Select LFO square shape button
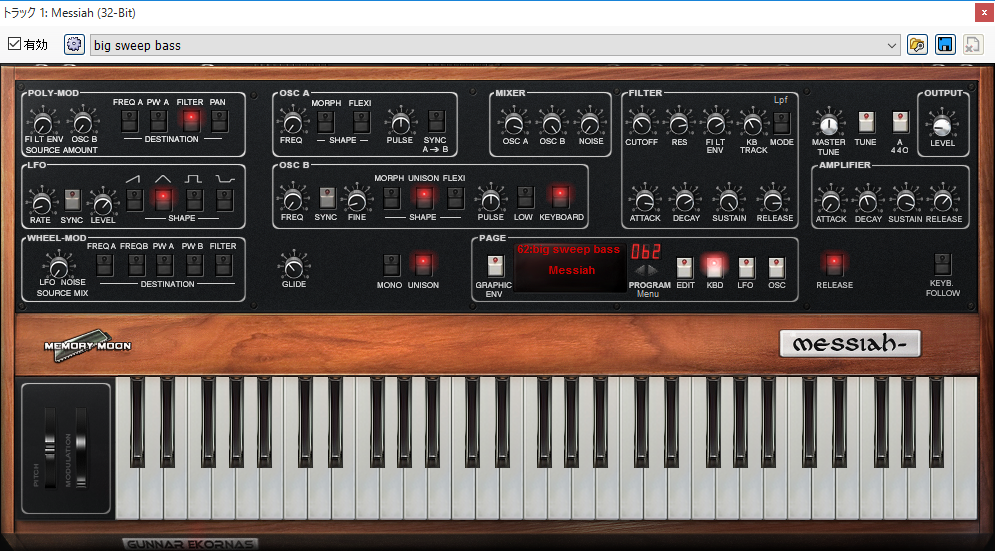The height and width of the screenshot is (551, 995). [x=194, y=199]
